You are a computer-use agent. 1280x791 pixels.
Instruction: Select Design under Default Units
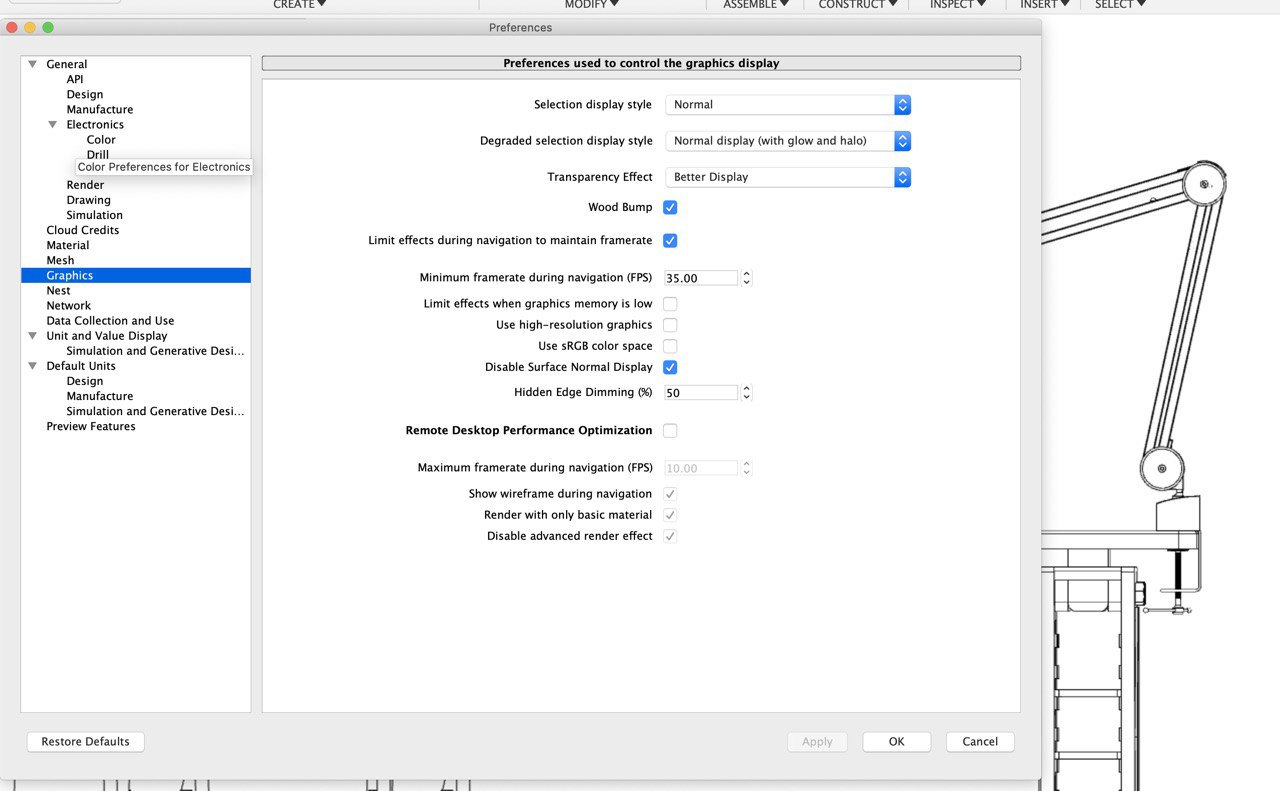(85, 381)
